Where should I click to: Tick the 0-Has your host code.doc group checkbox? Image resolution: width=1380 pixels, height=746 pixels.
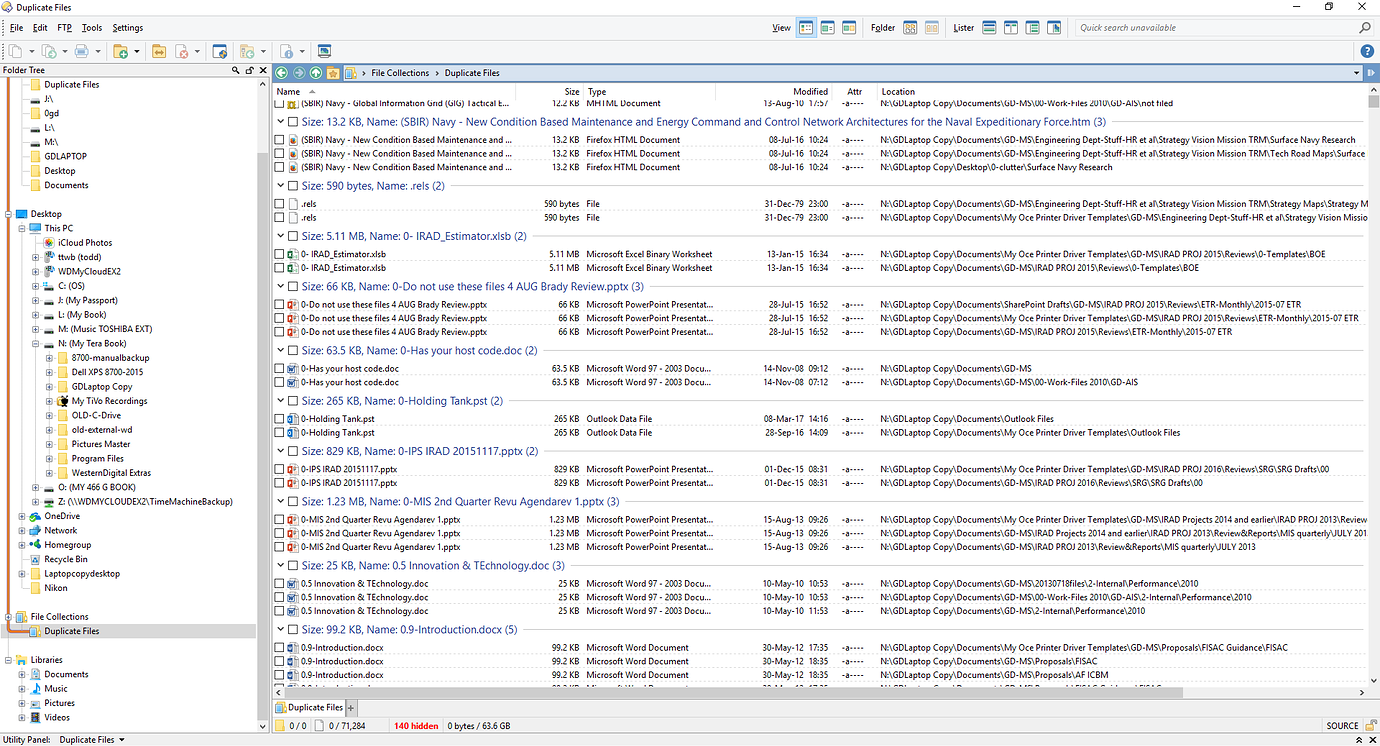(x=293, y=351)
